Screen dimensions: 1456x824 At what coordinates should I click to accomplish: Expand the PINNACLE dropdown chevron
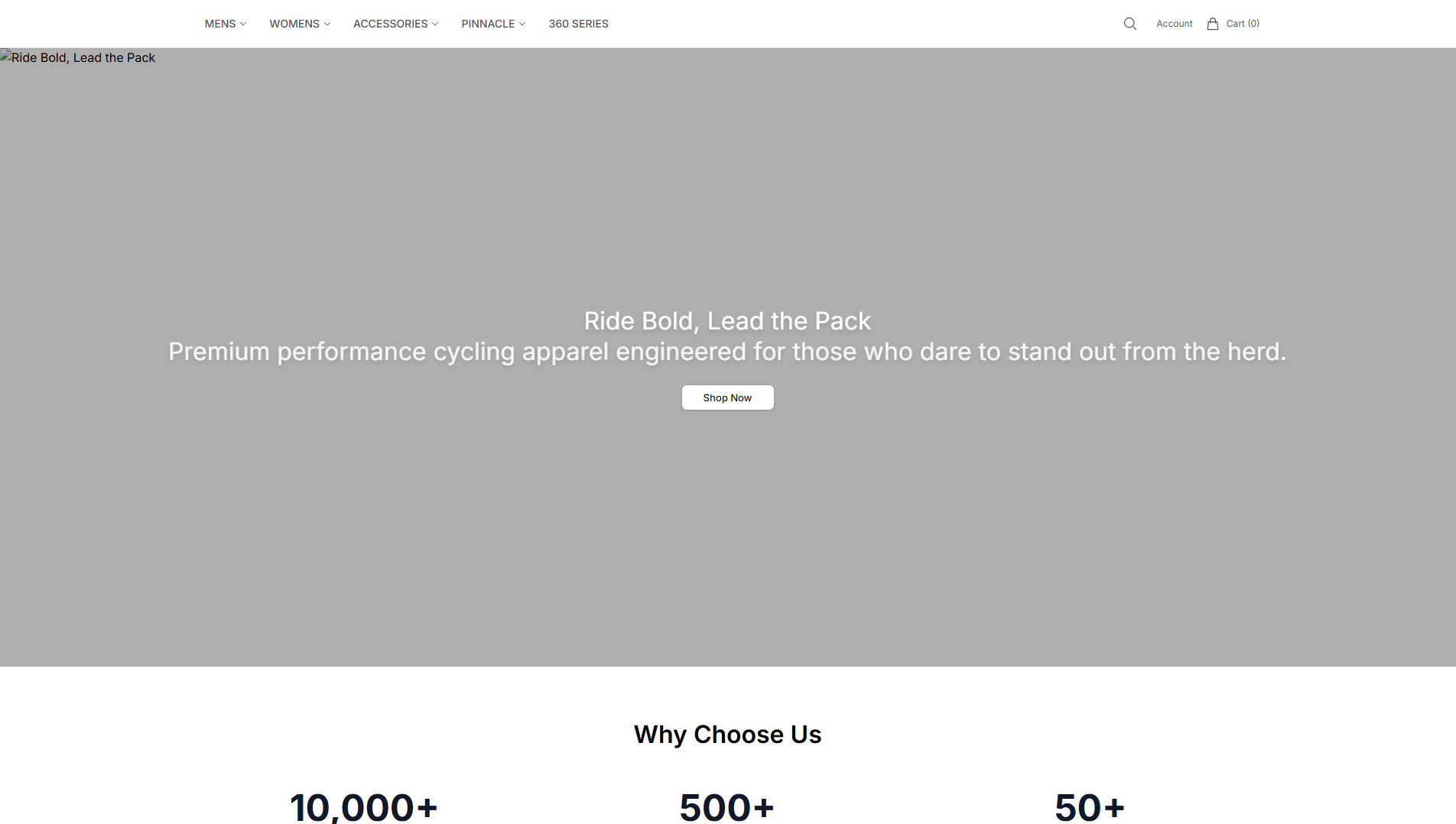click(x=522, y=24)
